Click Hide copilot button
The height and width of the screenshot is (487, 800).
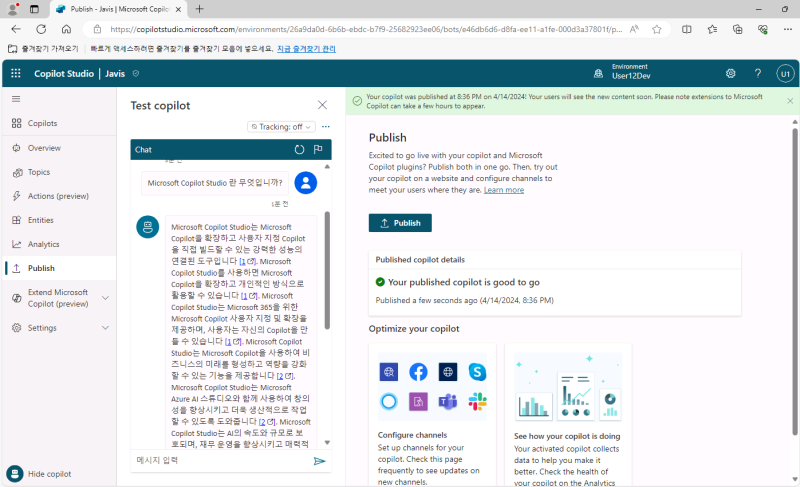coord(39,474)
